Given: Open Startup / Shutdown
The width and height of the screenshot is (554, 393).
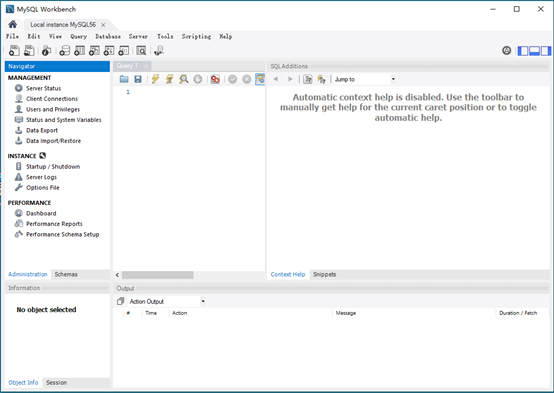Looking at the screenshot, I should (x=53, y=166).
